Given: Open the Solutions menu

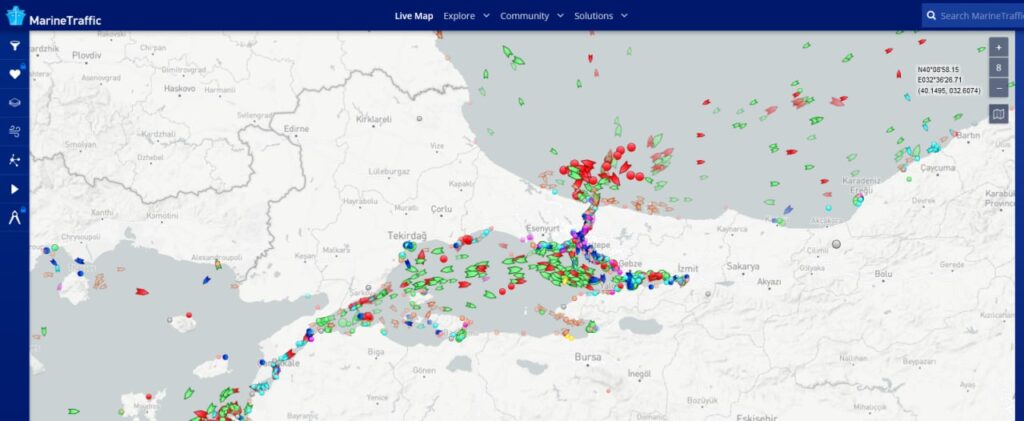Looking at the screenshot, I should click(x=594, y=16).
